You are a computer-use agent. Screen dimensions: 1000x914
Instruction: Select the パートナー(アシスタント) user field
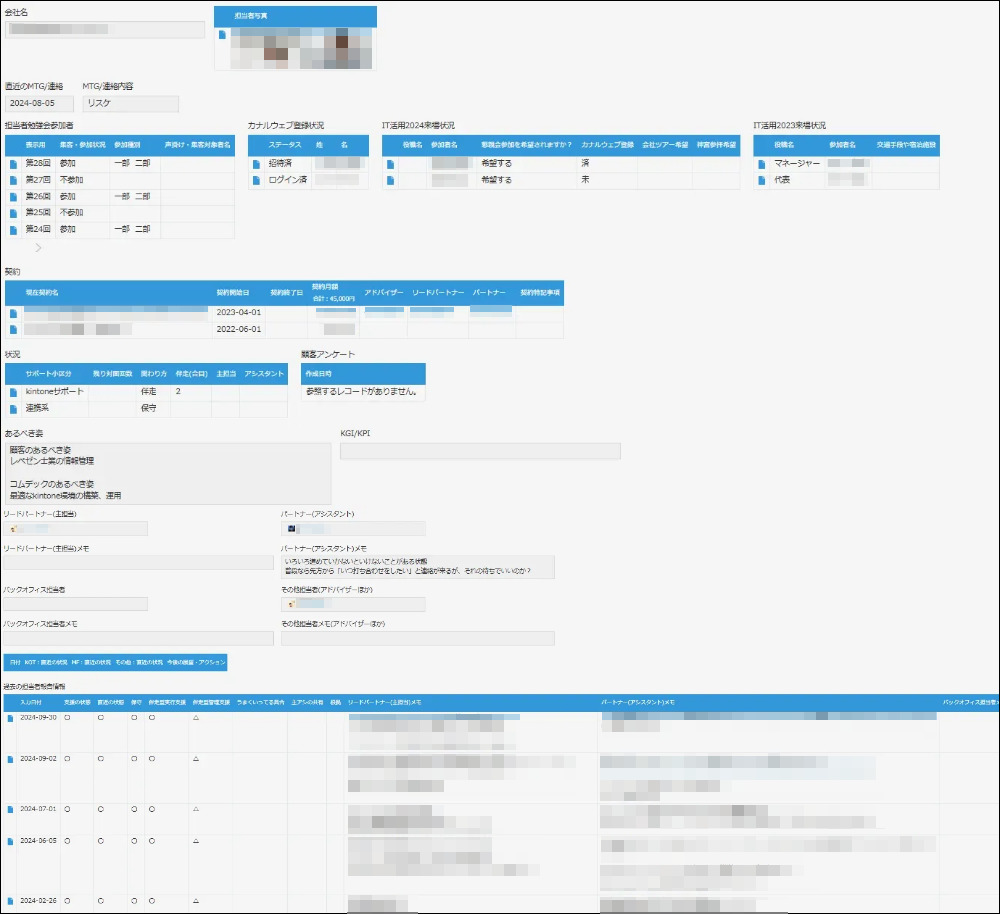[353, 529]
